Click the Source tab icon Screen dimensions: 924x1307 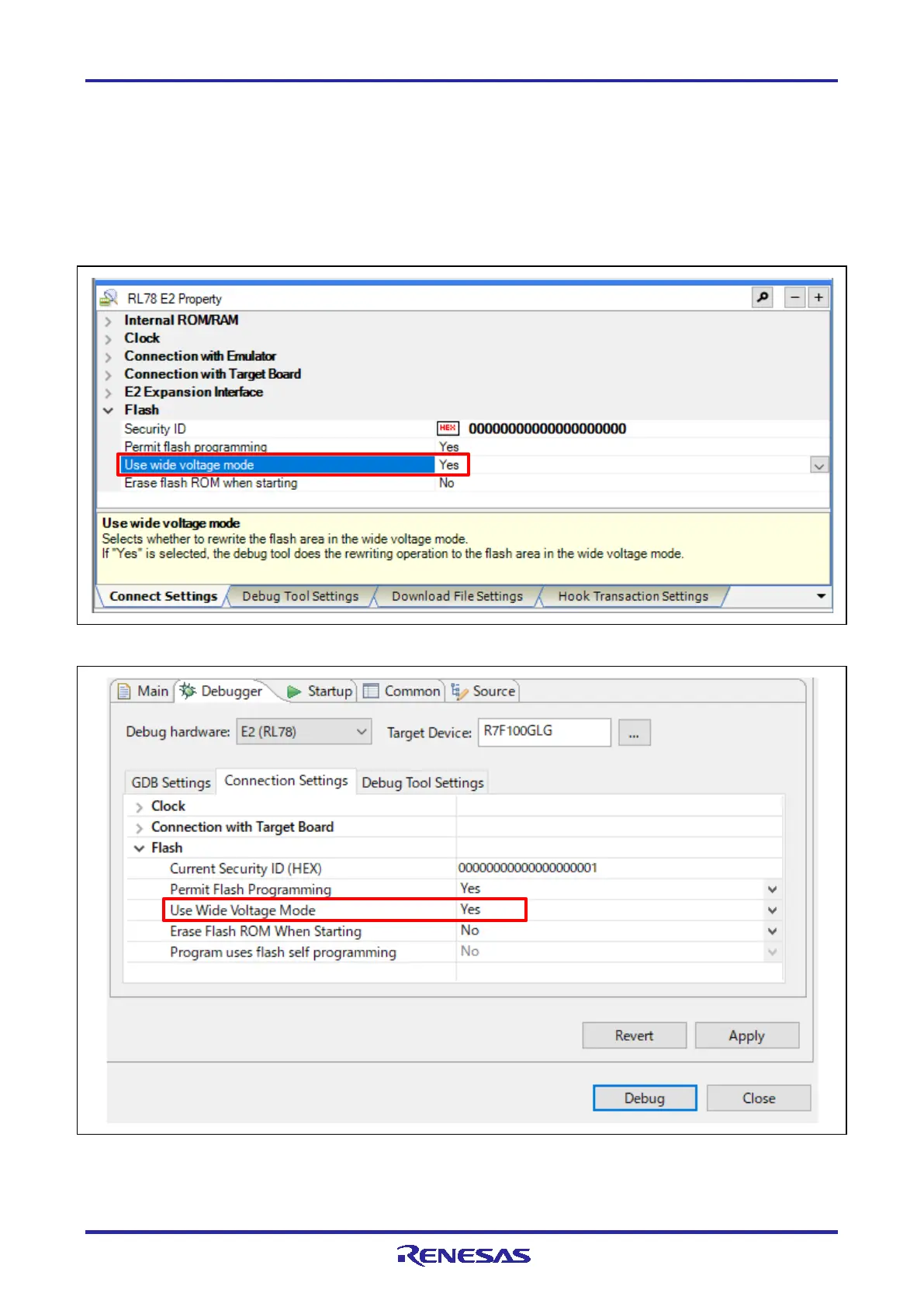click(x=459, y=691)
